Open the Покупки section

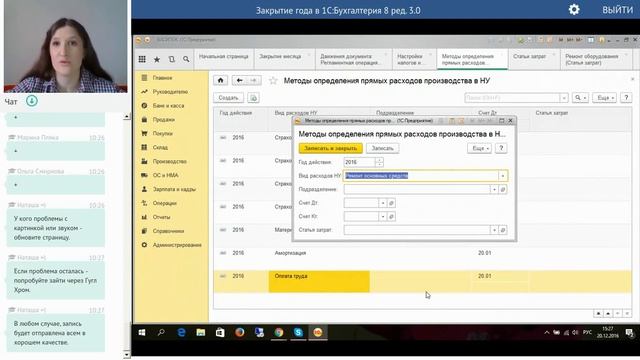coord(162,133)
